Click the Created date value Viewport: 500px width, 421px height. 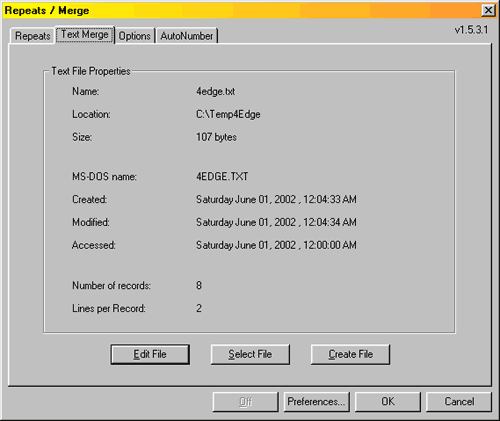click(276, 199)
